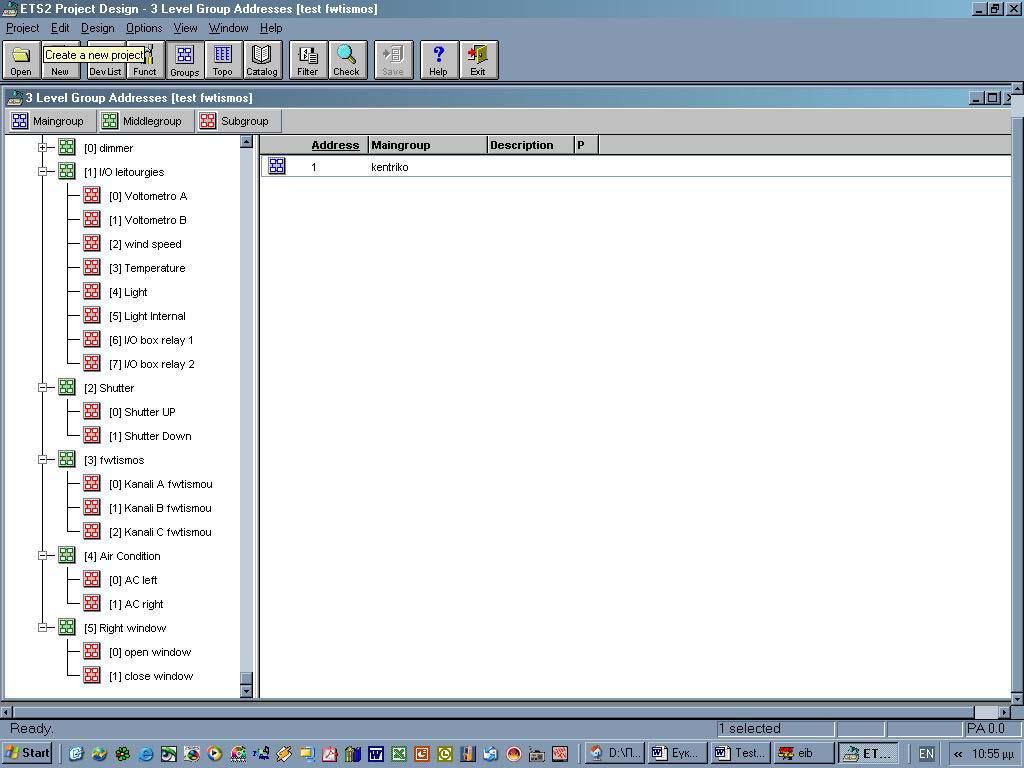Image resolution: width=1024 pixels, height=768 pixels.
Task: Click the [0] dimmer middlegroup icon
Action: click(67, 147)
